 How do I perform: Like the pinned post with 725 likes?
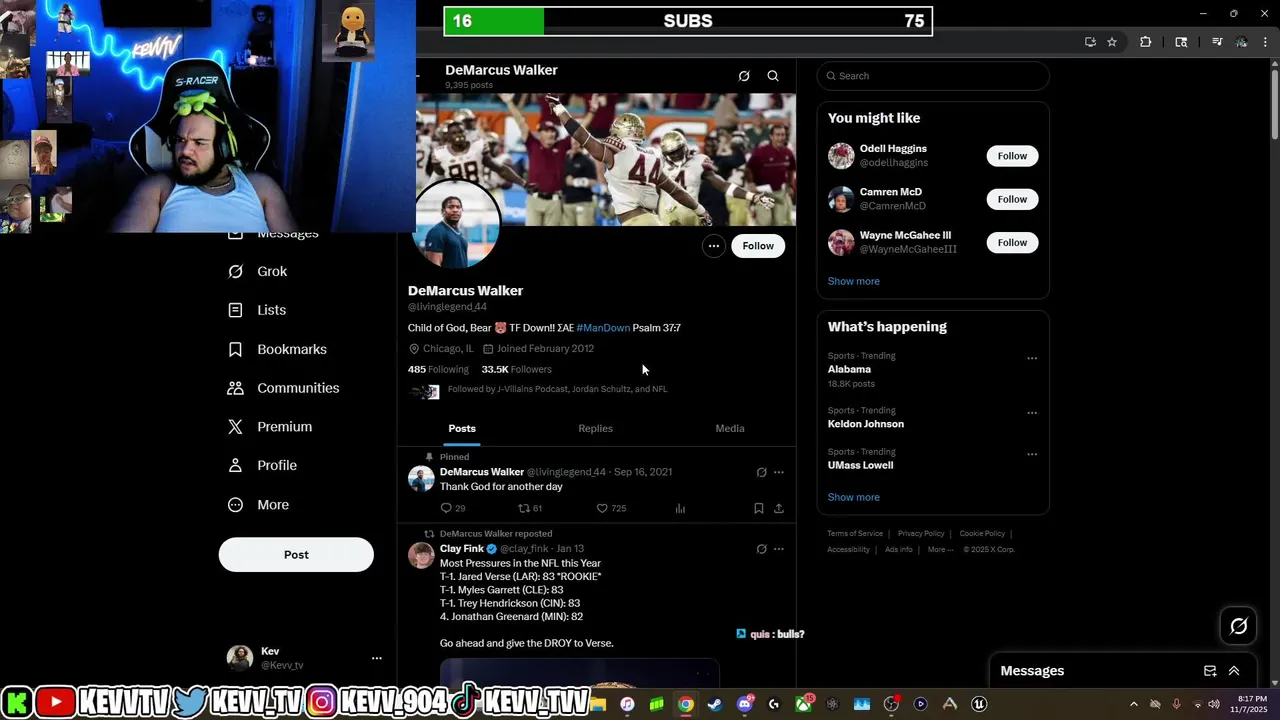[x=602, y=508]
